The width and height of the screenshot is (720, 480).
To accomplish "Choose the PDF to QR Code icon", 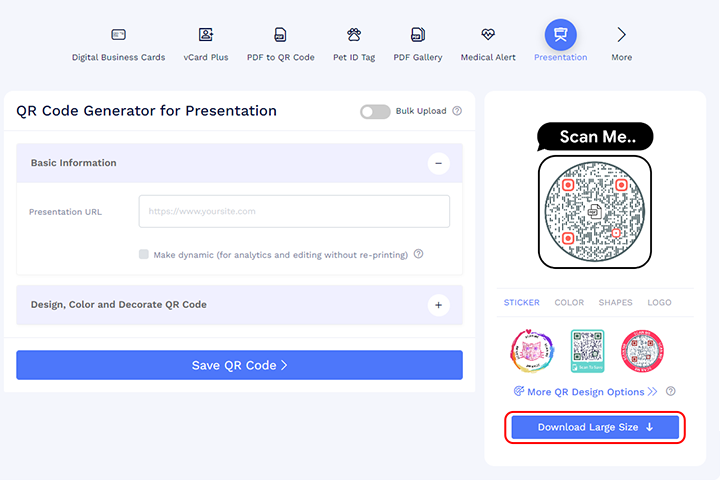I will point(280,34).
